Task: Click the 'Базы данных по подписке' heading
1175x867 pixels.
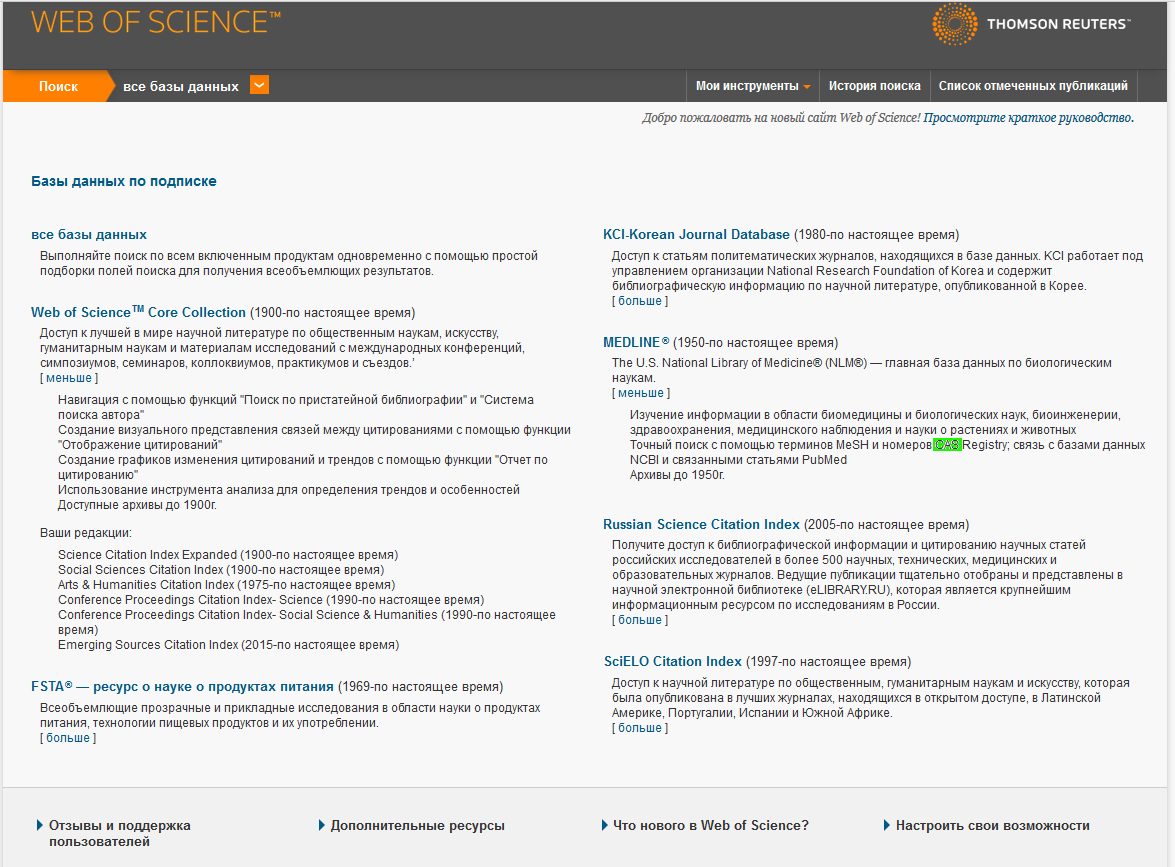Action: [124, 181]
